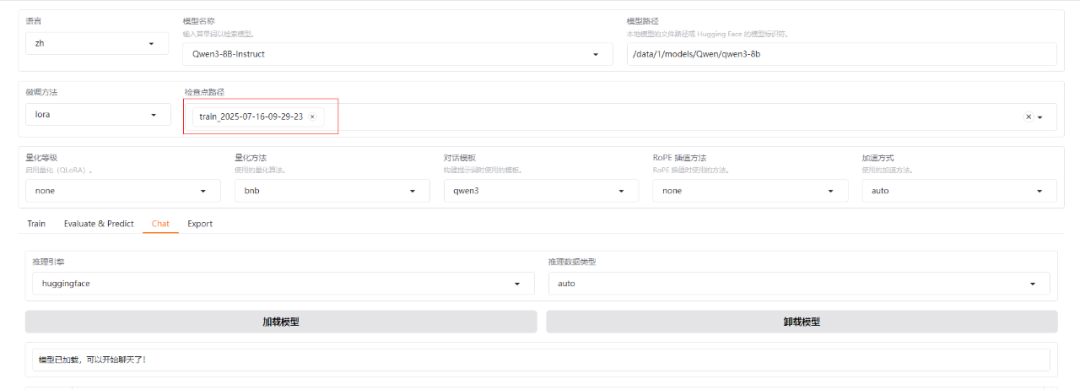Click the 卸载模型 unload model button
This screenshot has height=390, width=1080.
tap(802, 322)
